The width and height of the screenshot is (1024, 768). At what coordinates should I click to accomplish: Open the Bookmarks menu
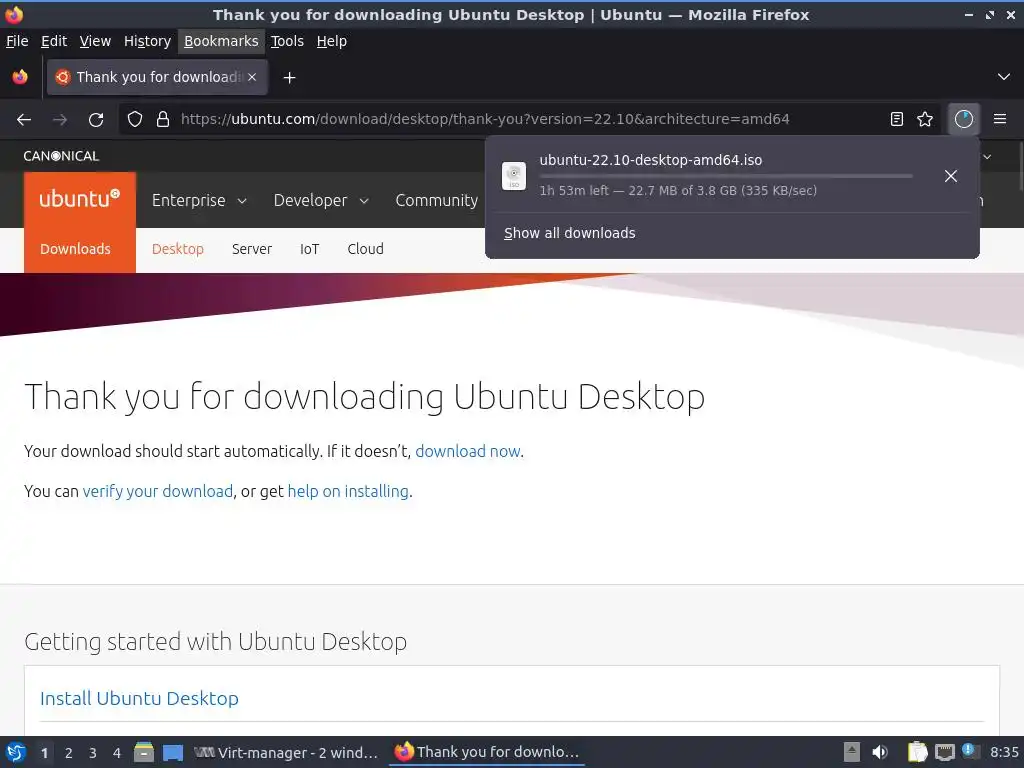click(x=221, y=41)
